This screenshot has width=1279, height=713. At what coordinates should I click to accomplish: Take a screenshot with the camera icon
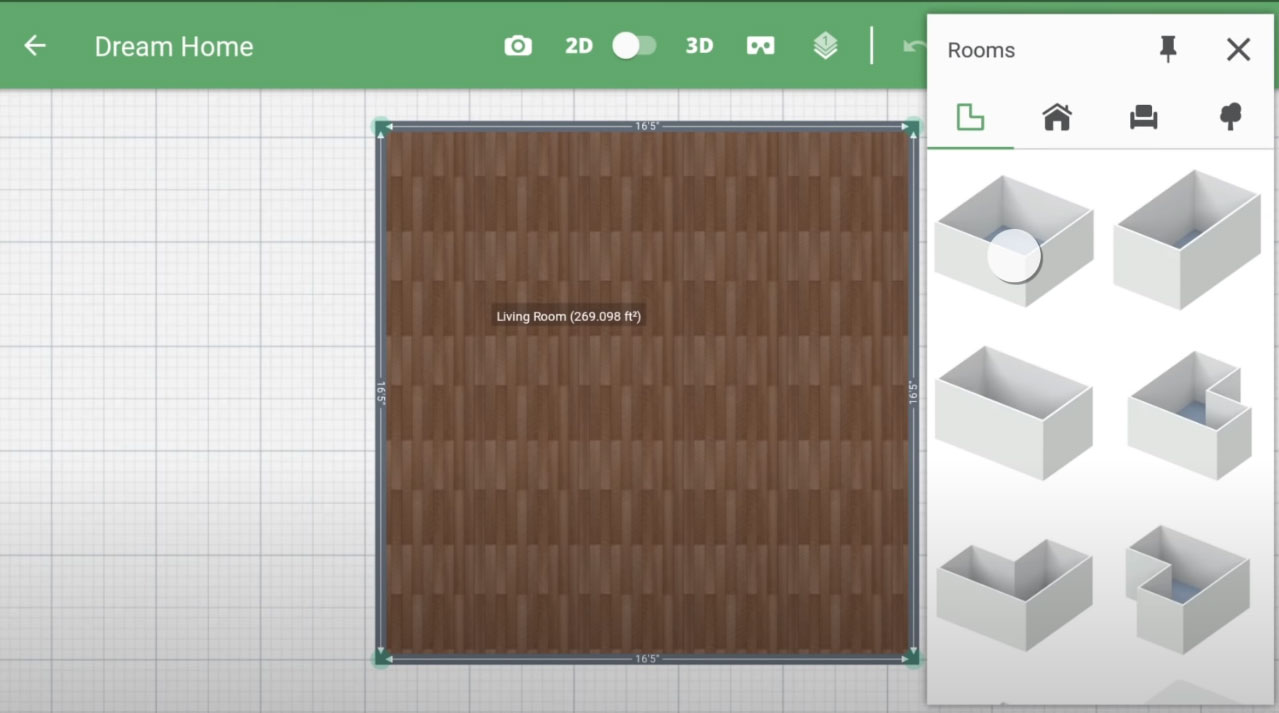pyautogui.click(x=517, y=45)
